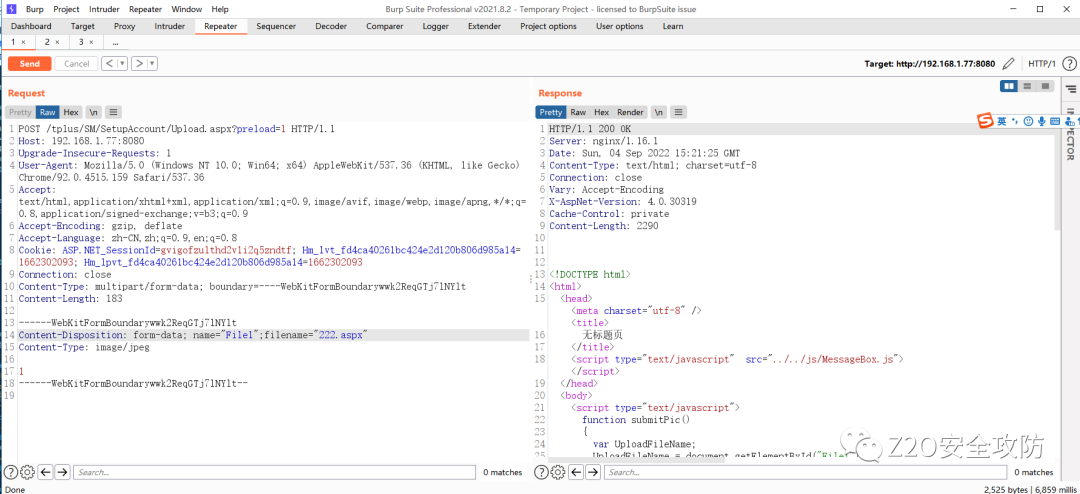Open the Burp menu
Screen dimensions: 1080x494
(34, 9)
